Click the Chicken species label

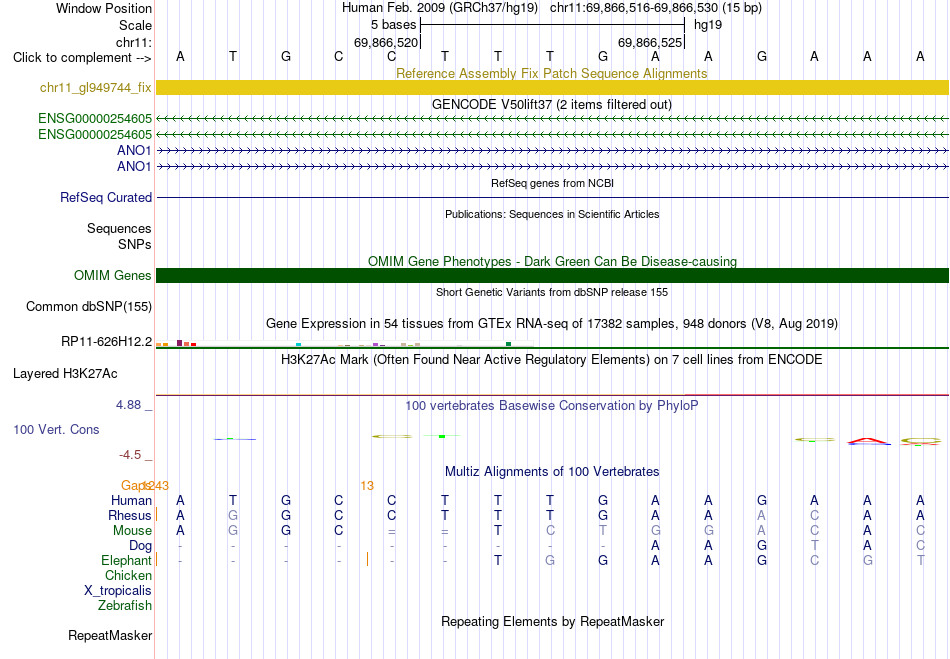pyautogui.click(x=128, y=575)
